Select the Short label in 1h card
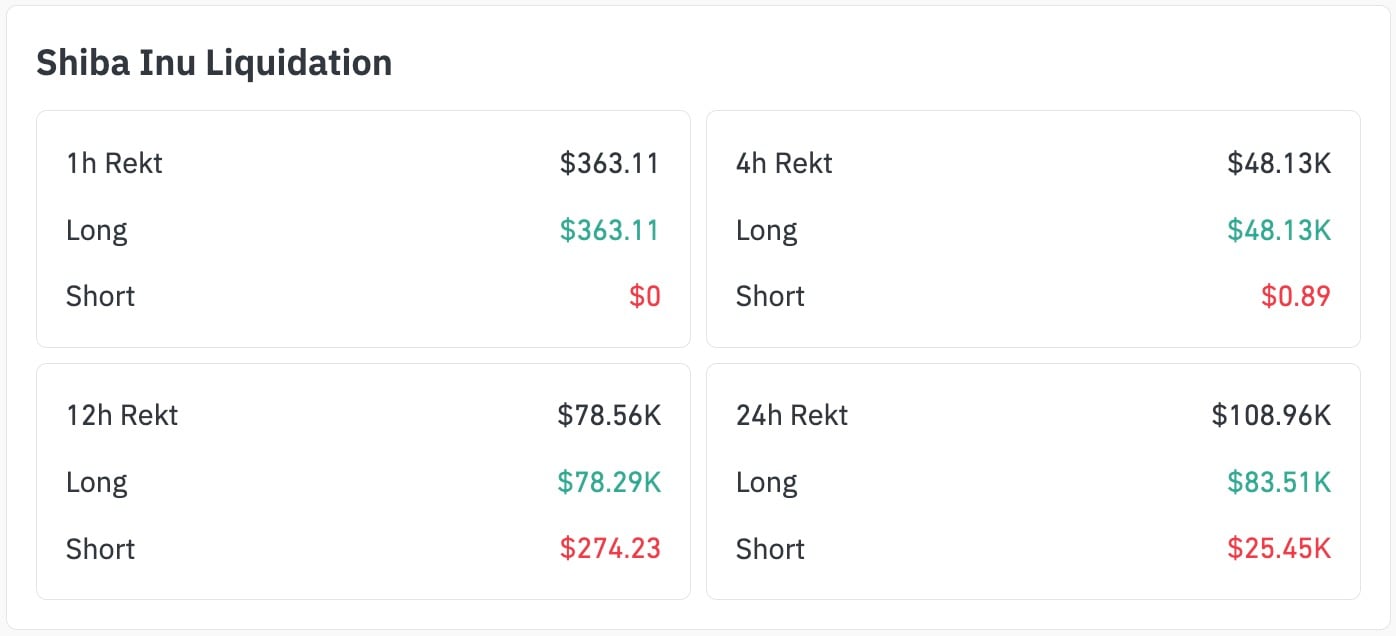Image resolution: width=1396 pixels, height=636 pixels. (x=100, y=297)
